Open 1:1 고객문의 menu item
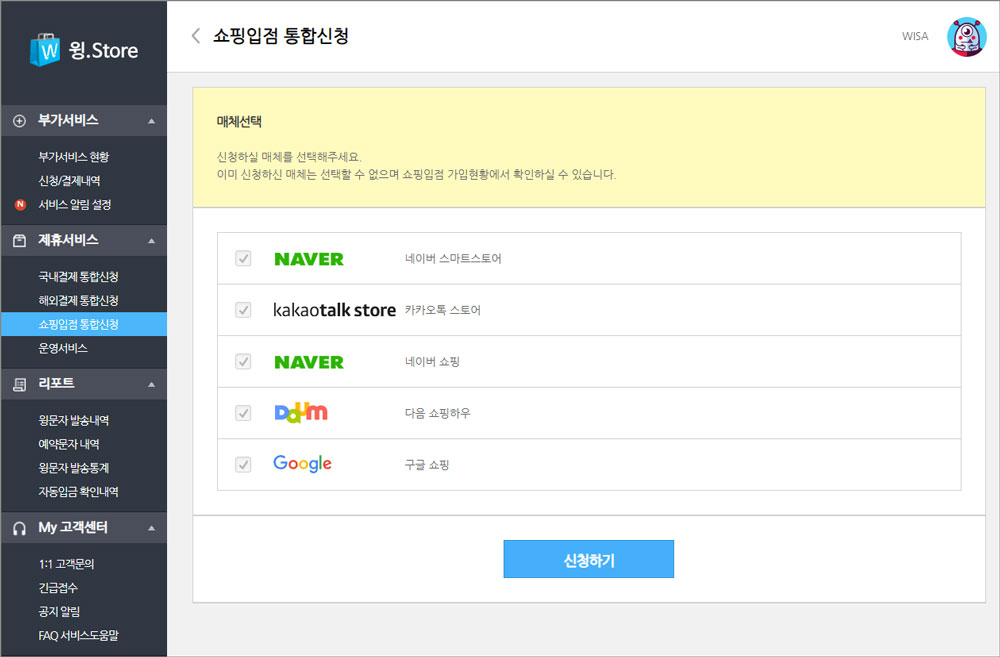This screenshot has width=1000, height=657. (66, 564)
